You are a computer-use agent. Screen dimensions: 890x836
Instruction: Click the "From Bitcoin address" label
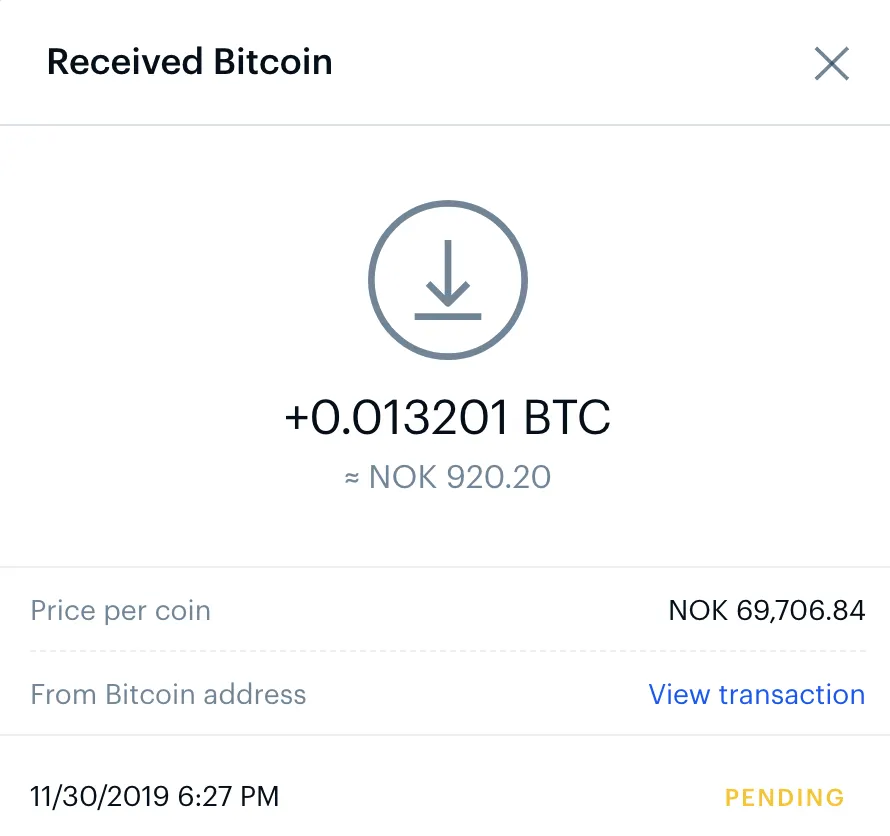coord(168,694)
